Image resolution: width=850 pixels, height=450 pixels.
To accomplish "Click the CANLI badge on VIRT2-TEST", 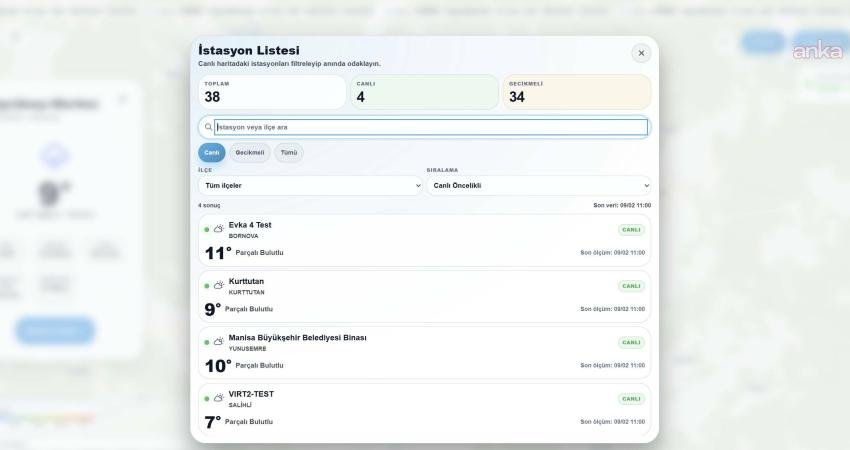I will (631, 399).
